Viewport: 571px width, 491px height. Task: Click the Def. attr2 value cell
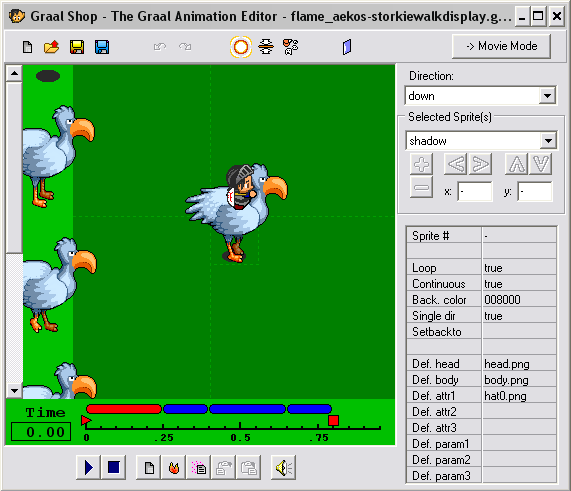click(519, 412)
